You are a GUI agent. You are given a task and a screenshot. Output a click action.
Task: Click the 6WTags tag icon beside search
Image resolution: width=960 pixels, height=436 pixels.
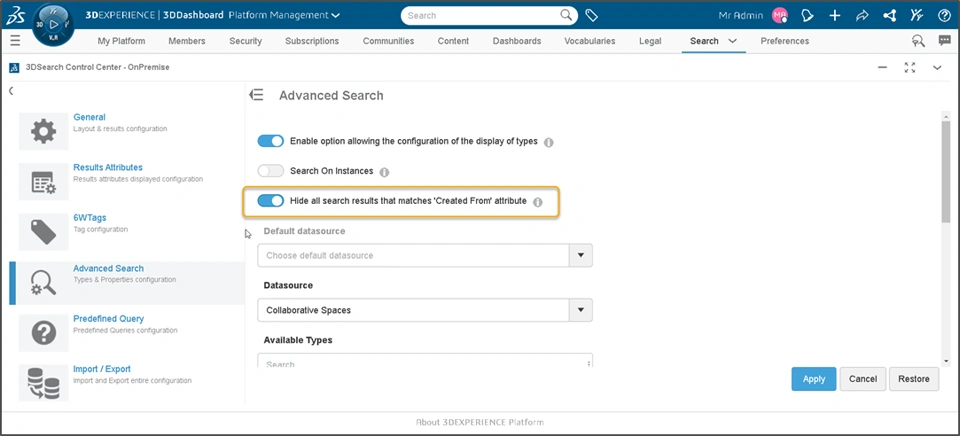click(x=592, y=16)
